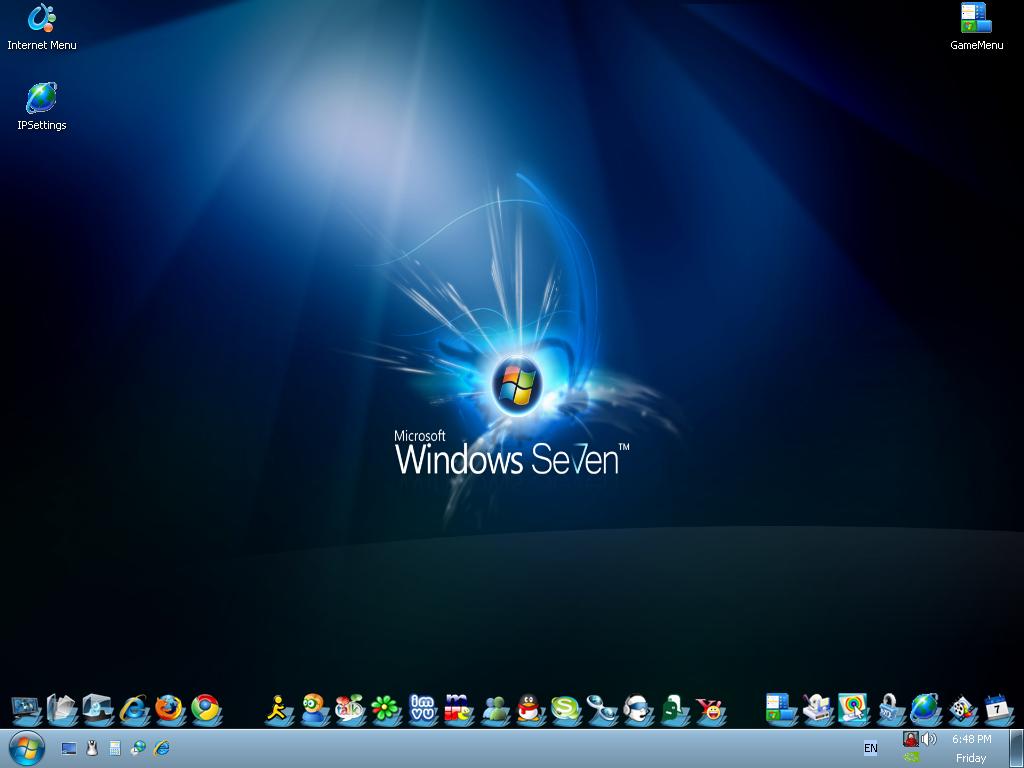The image size is (1024, 768).
Task: Open the rainbow target cursor dock icon
Action: click(x=853, y=710)
